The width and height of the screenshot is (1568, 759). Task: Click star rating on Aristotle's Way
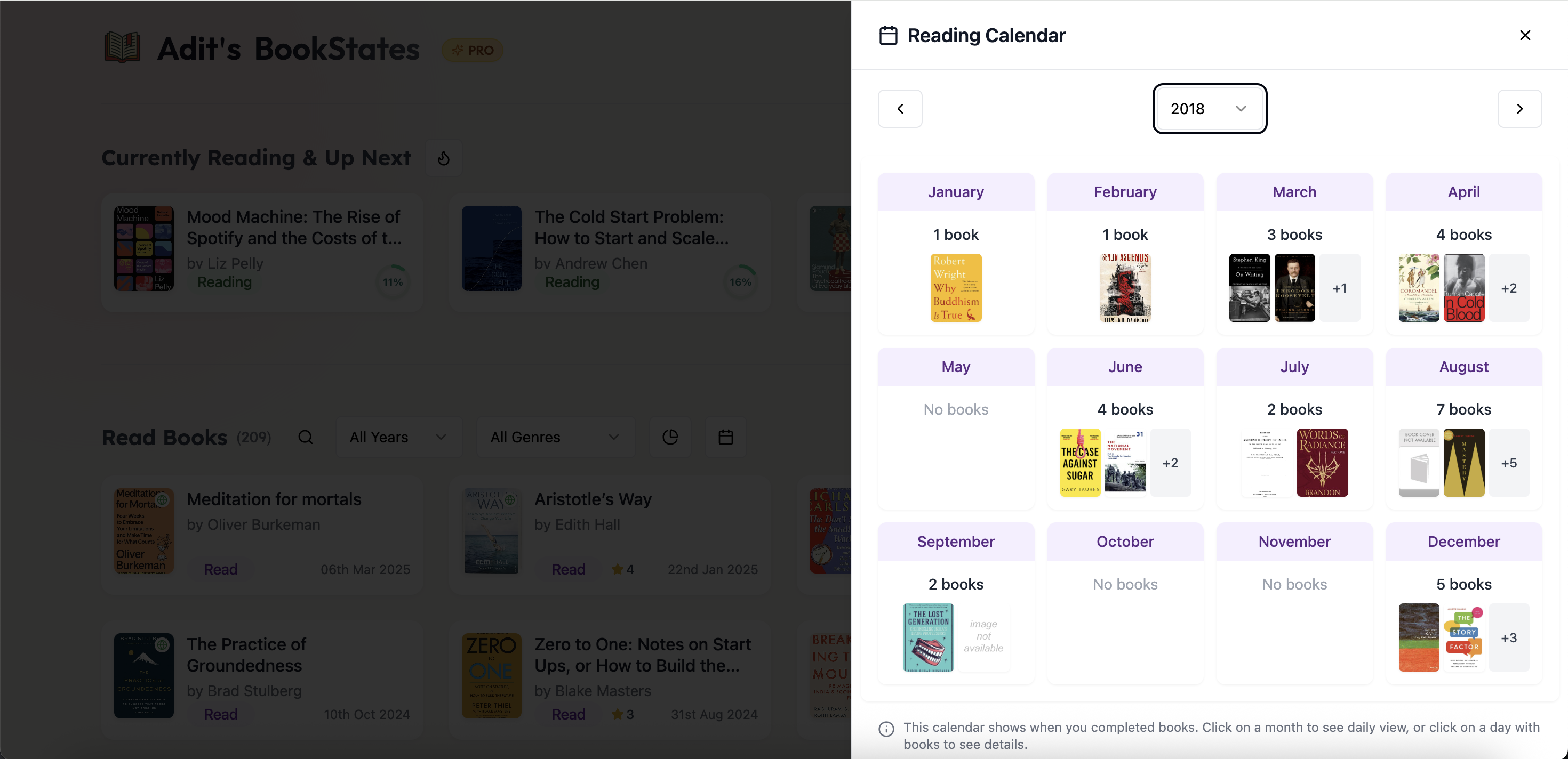(x=623, y=569)
